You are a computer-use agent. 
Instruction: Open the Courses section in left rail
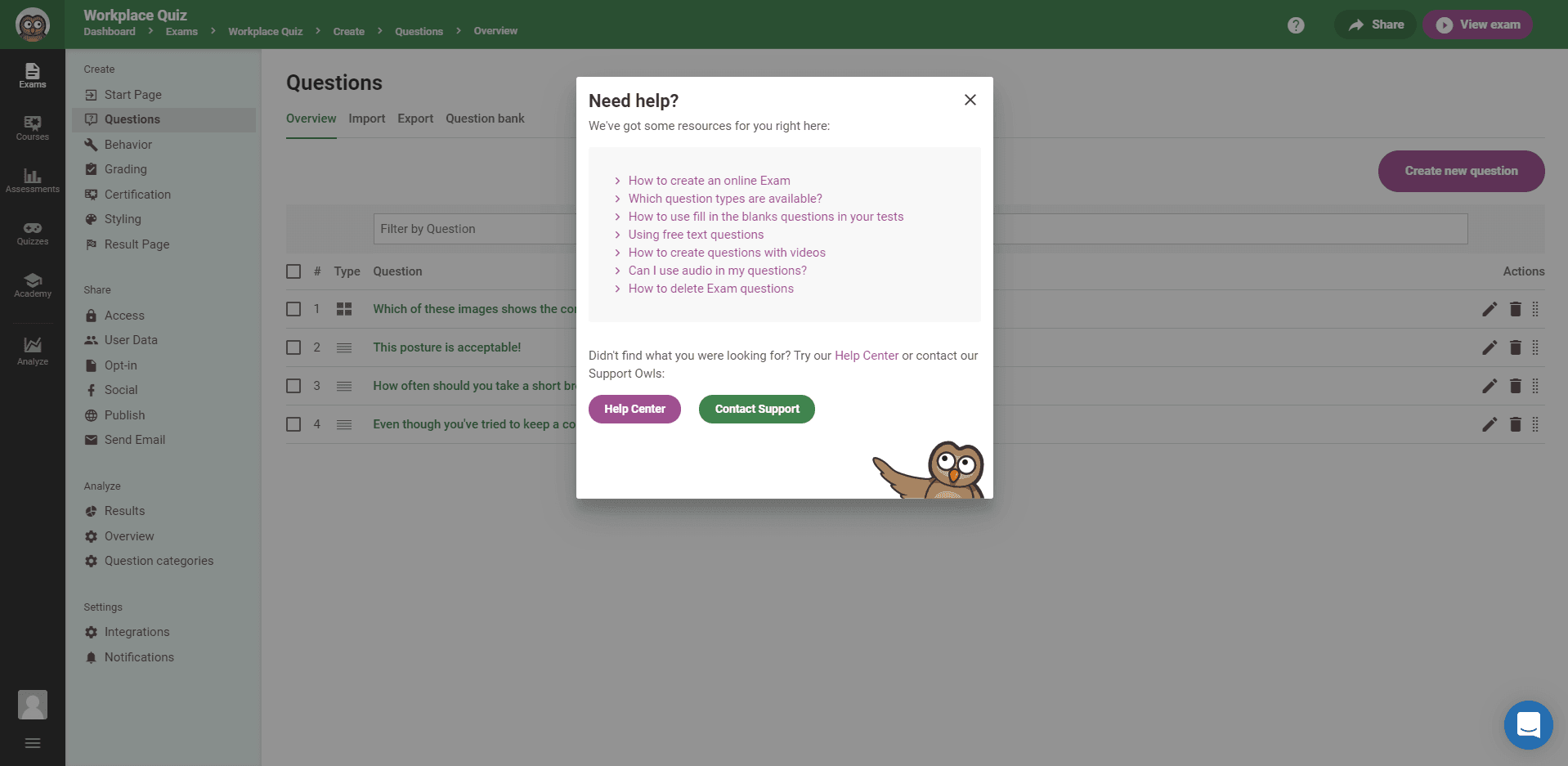click(33, 128)
